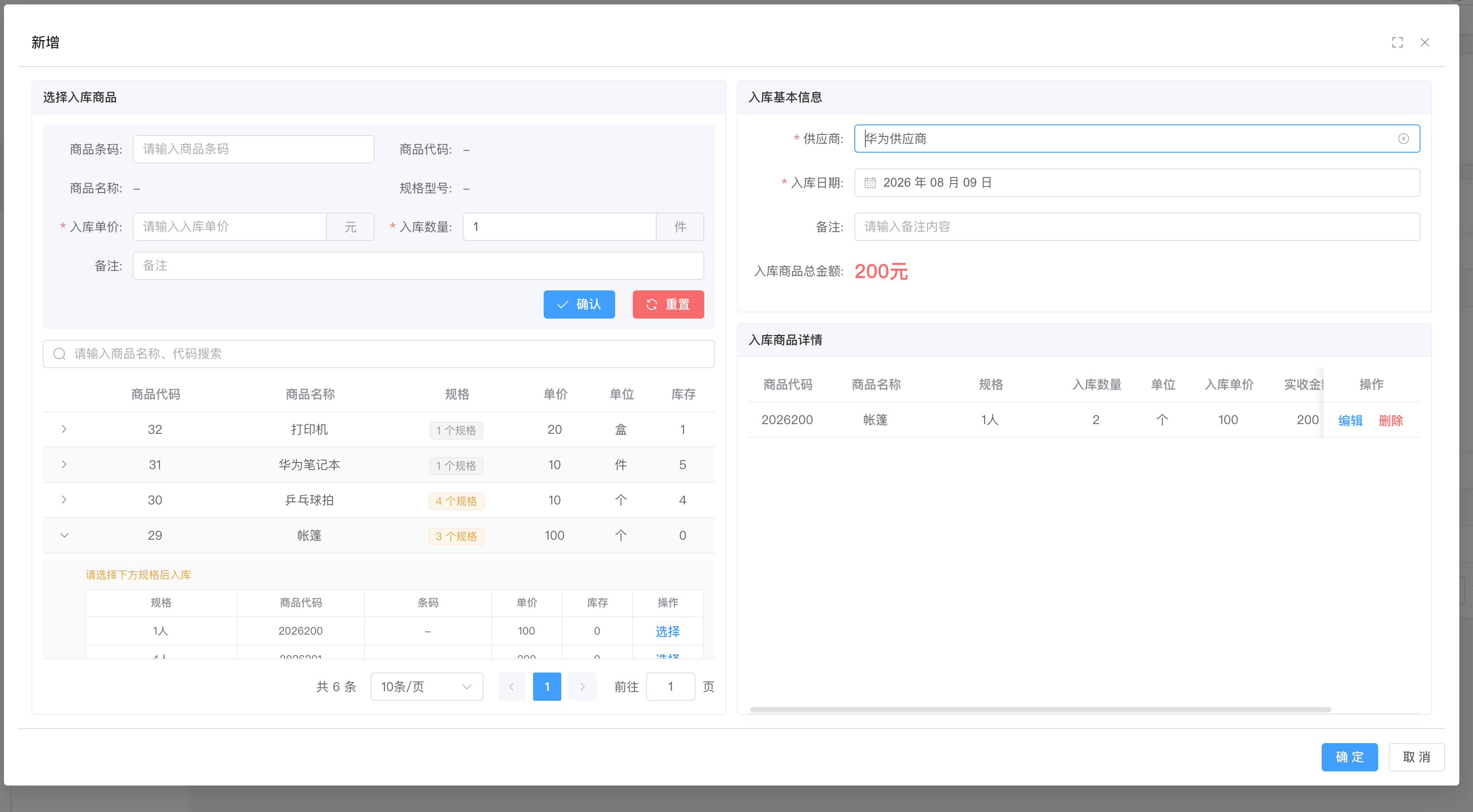This screenshot has height=812, width=1473.
Task: Click the search magnifier icon in product search
Action: tap(60, 354)
